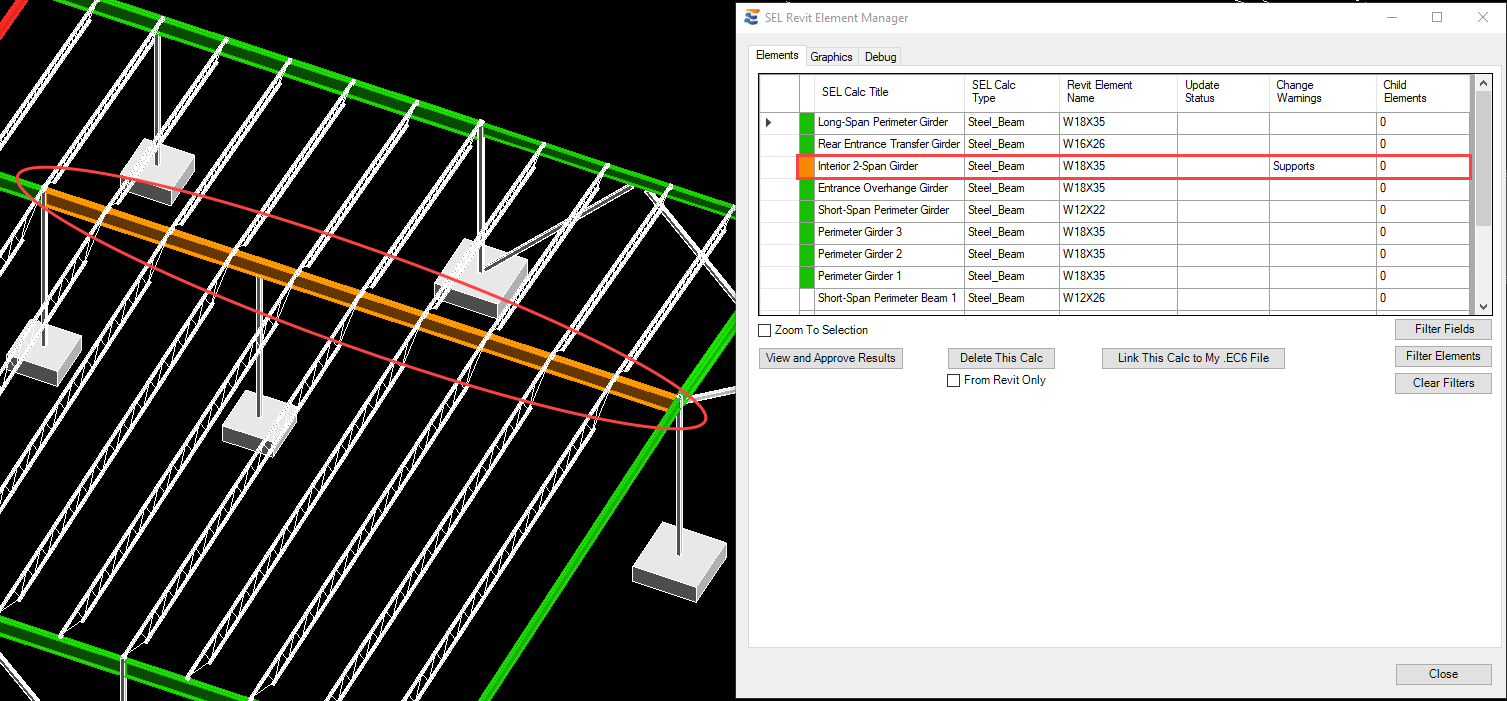Click the orange swatch for Interior 2-Span Girder
This screenshot has width=1507, height=701.
coord(807,166)
